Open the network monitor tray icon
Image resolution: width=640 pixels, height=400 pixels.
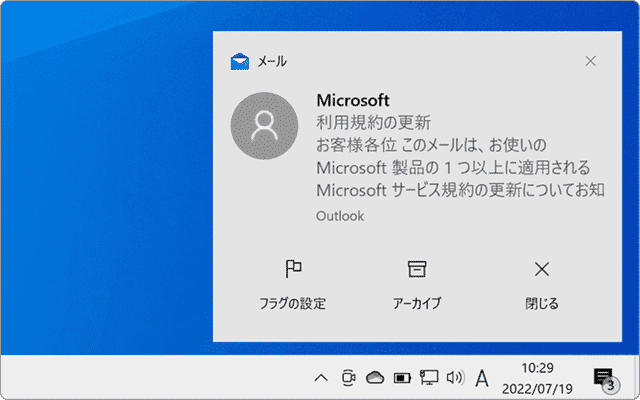pos(429,378)
